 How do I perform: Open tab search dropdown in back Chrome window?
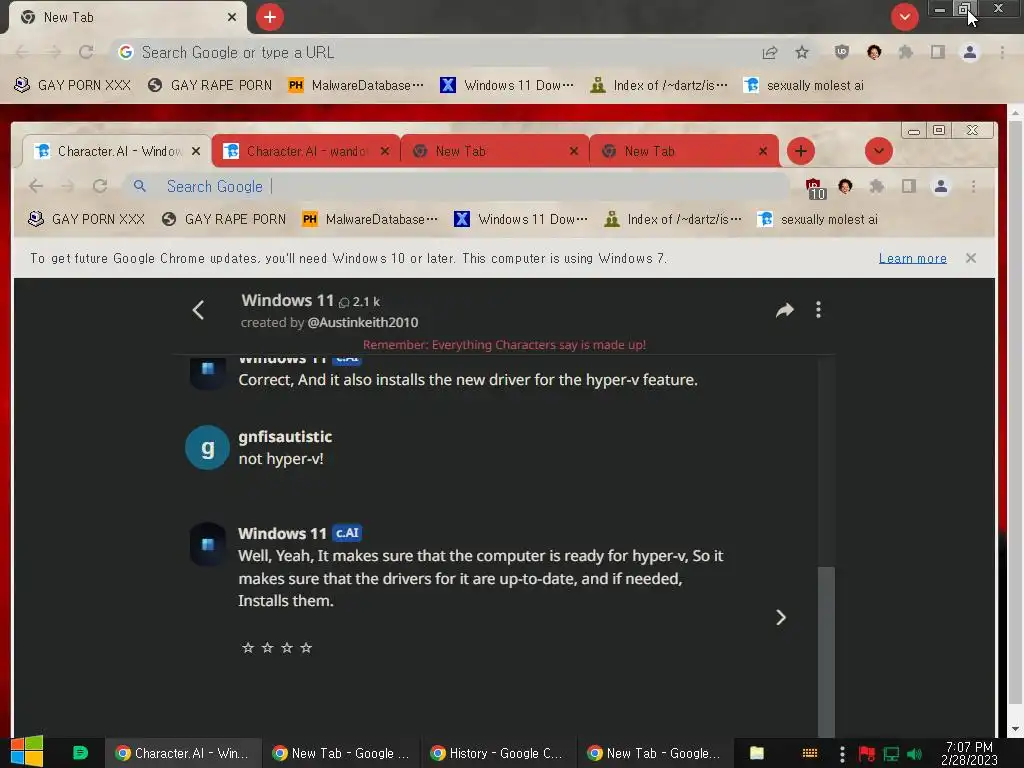click(904, 17)
